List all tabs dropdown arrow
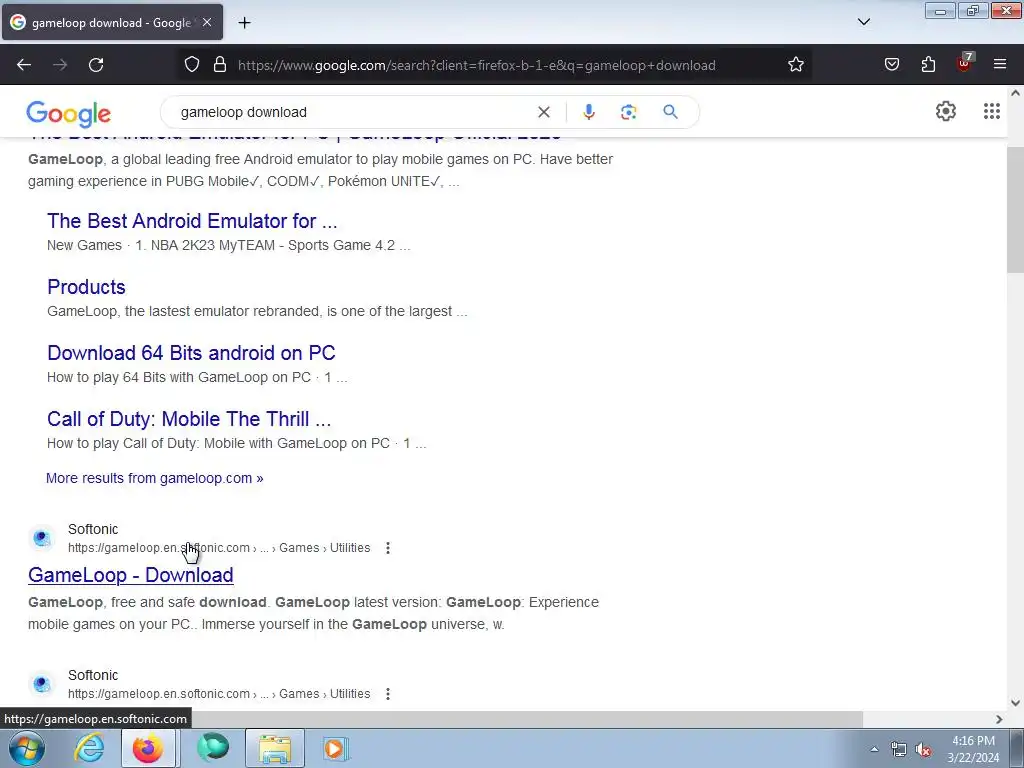This screenshot has width=1024, height=768. pos(863,22)
